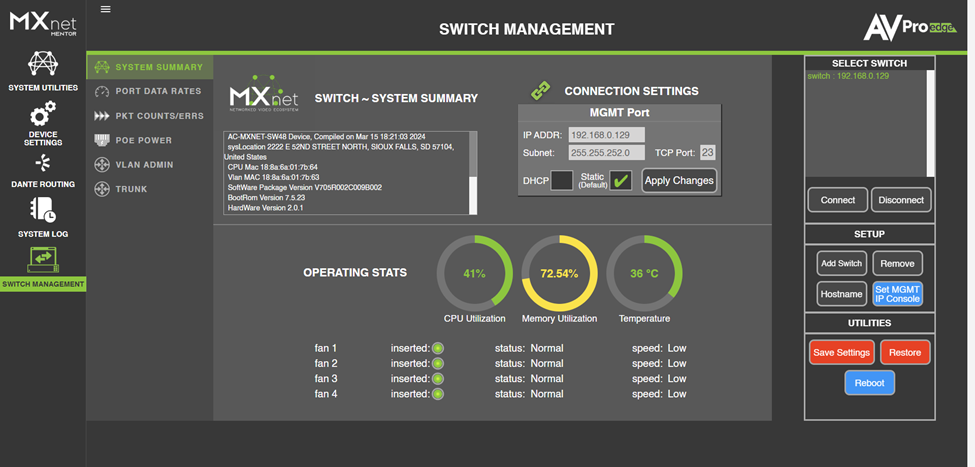The width and height of the screenshot is (975, 467).
Task: Click the MGMT Port heading
Action: click(x=619, y=113)
